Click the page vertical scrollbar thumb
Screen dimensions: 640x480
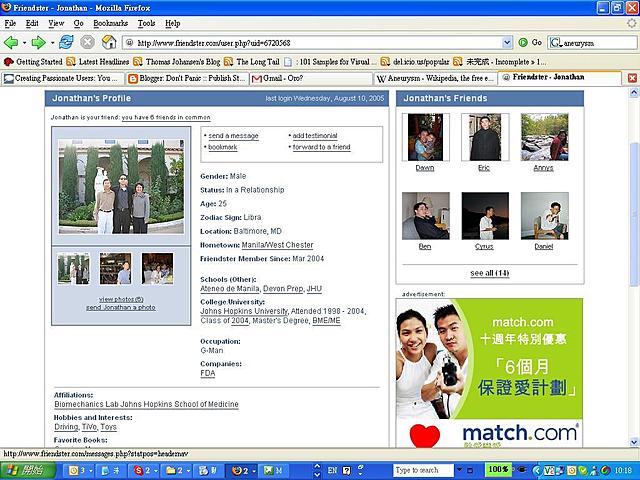point(634,214)
